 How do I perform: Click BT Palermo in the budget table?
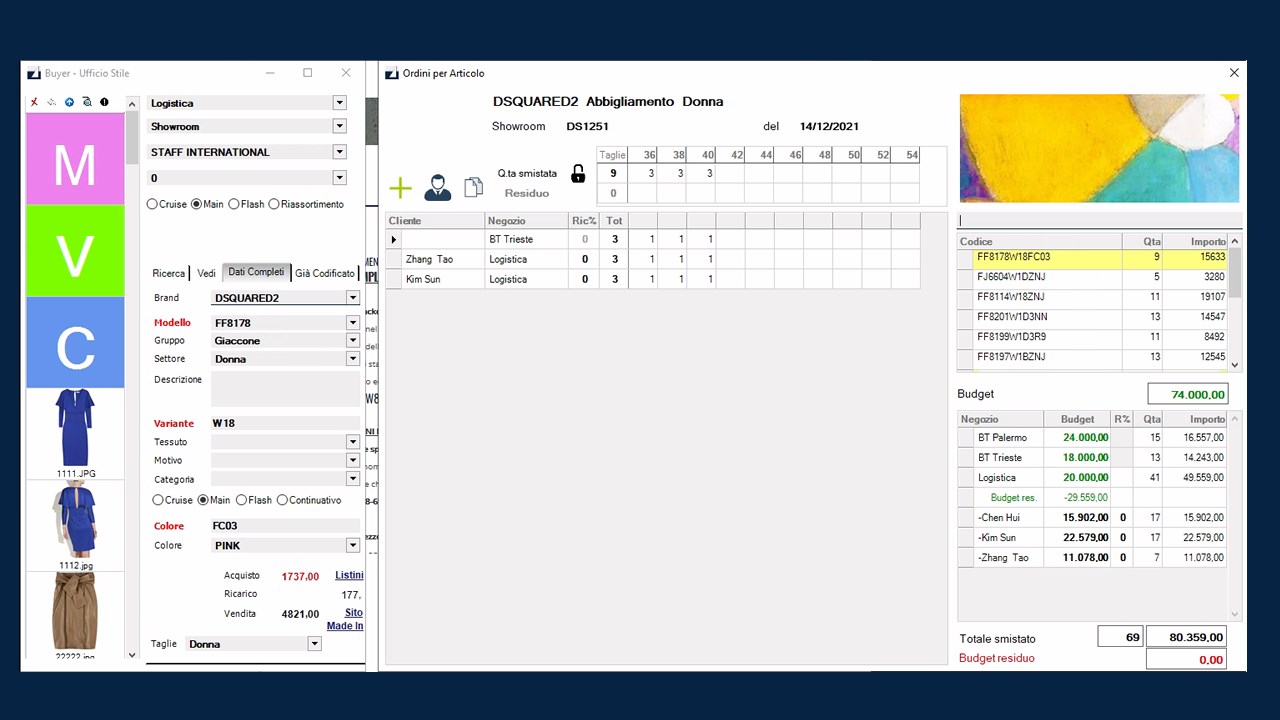pyautogui.click(x=1002, y=437)
